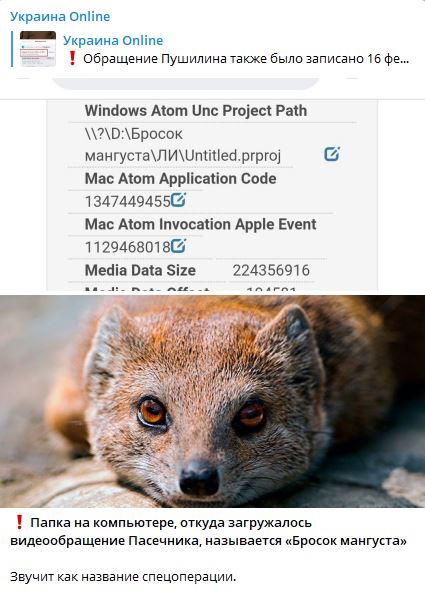Click red exclamation mark in quoted message

72,59
